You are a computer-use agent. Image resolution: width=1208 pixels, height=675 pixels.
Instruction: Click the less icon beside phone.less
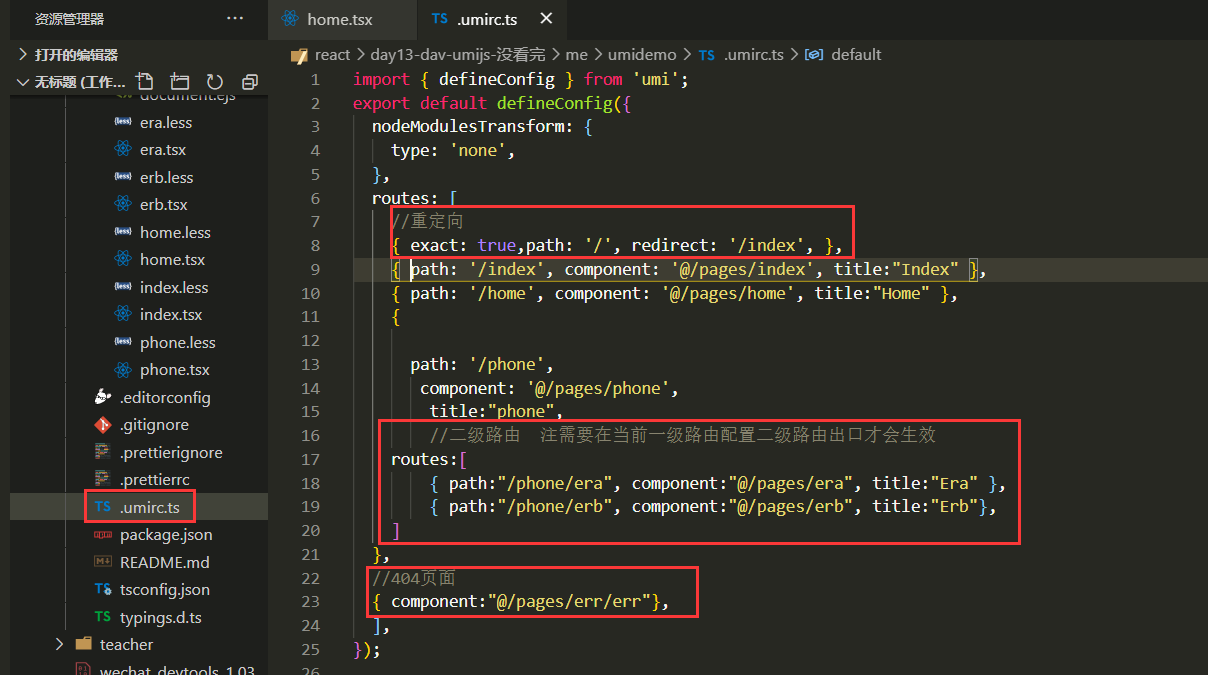click(123, 342)
